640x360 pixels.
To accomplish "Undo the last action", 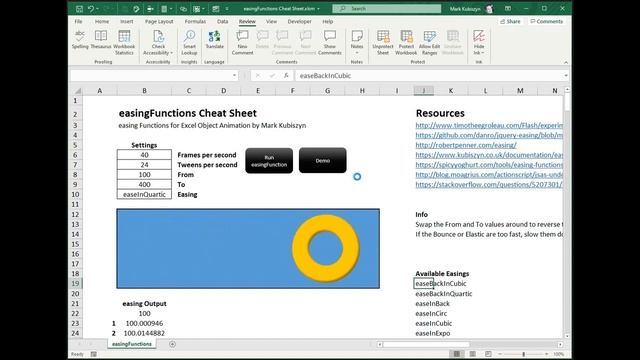I will click(x=91, y=9).
